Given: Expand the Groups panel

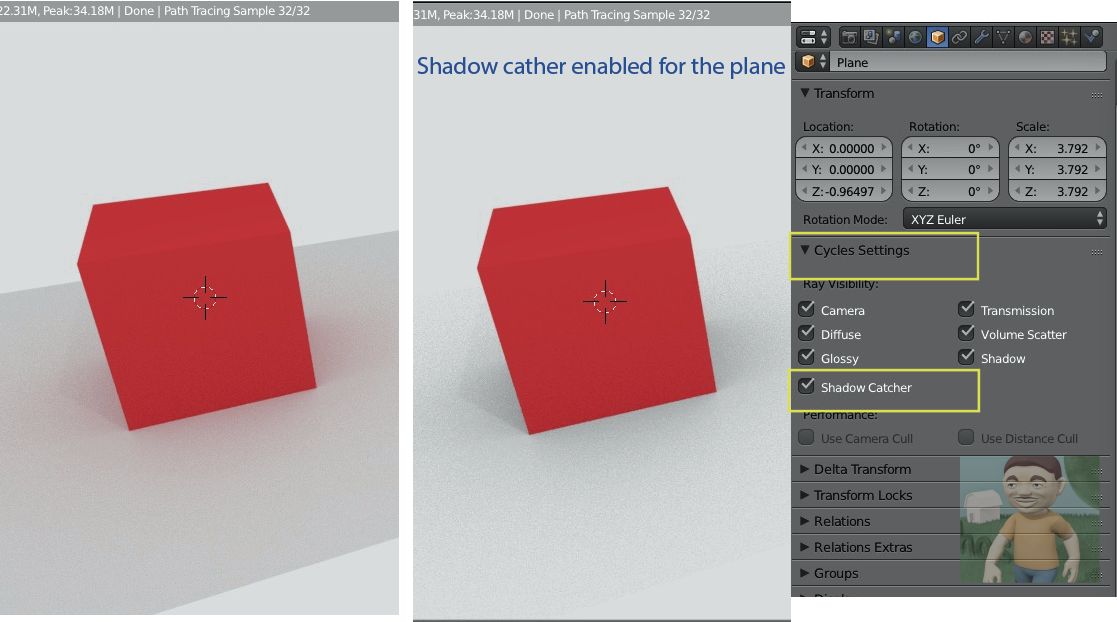Looking at the screenshot, I should (804, 573).
